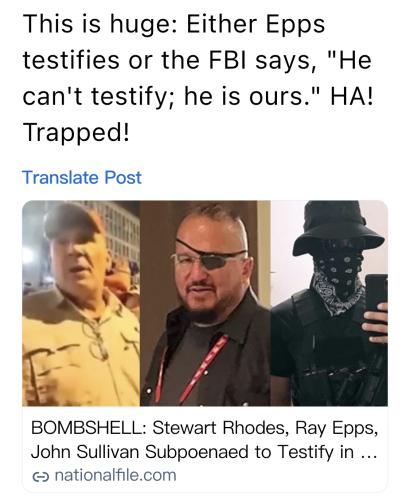Screen dimensions: 410x500
Task: Click the chain link icon beside nationalfile.com
Action: pyautogui.click(x=40, y=477)
